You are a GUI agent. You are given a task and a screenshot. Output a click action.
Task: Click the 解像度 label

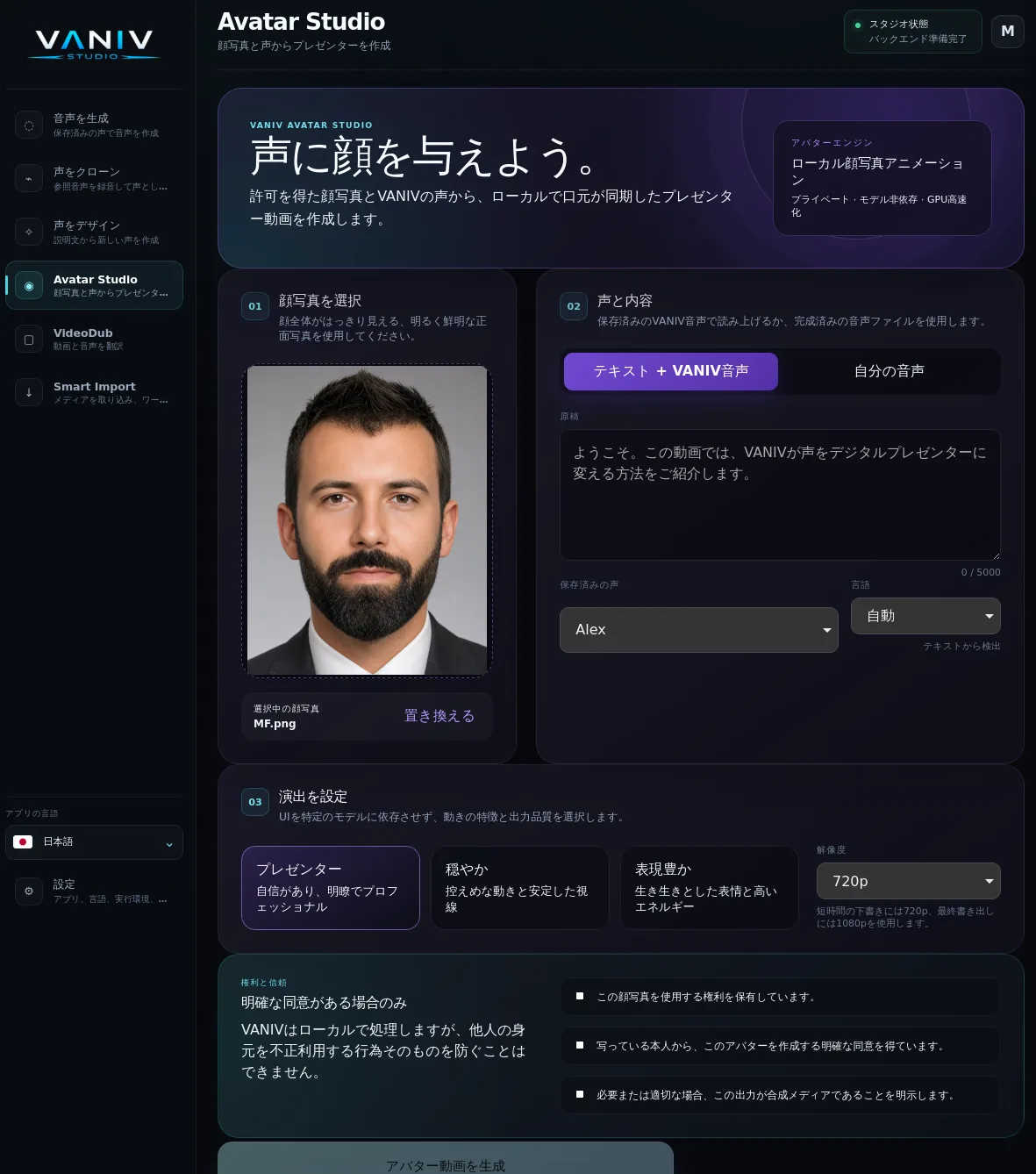[832, 850]
